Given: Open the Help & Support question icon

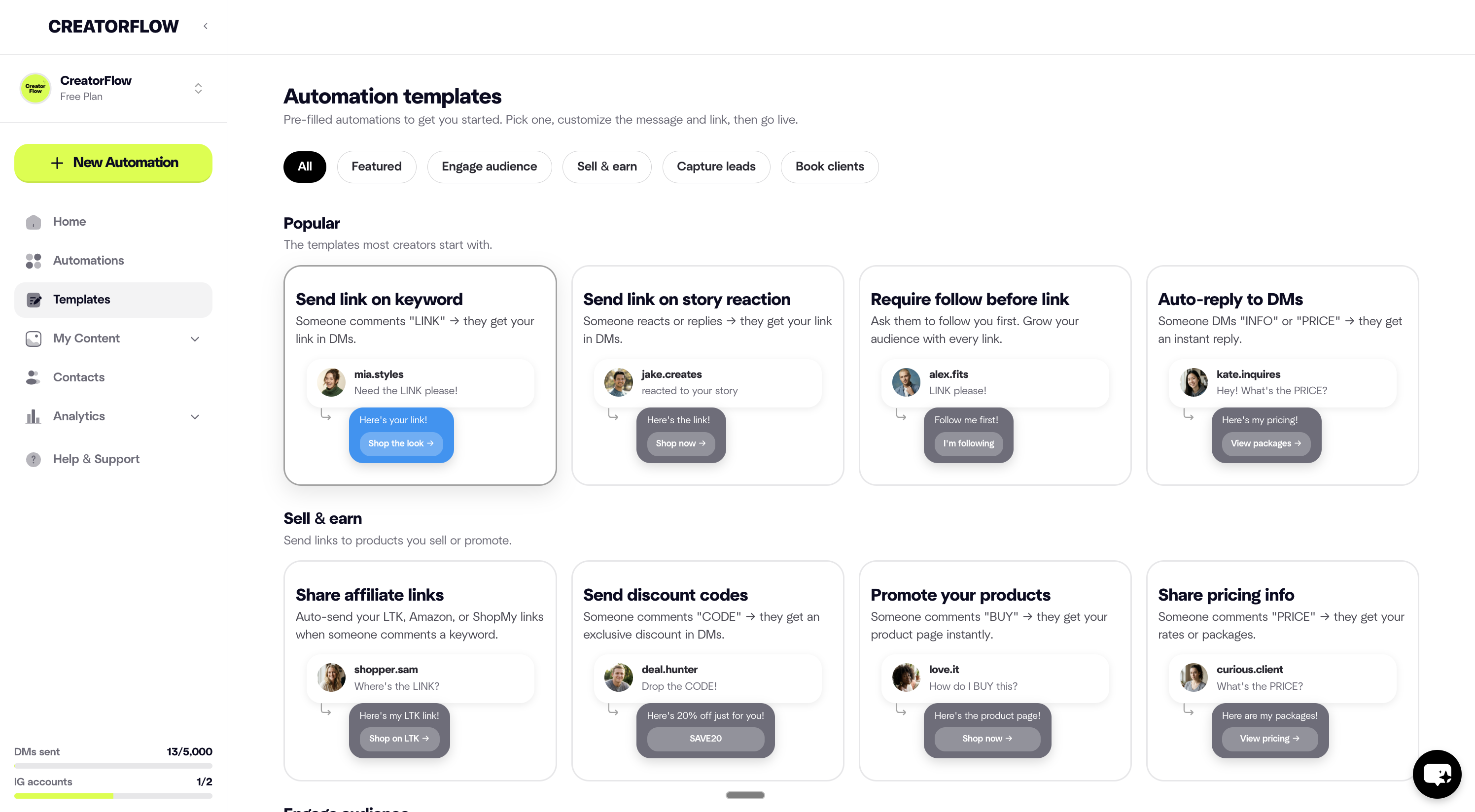Looking at the screenshot, I should (x=33, y=459).
